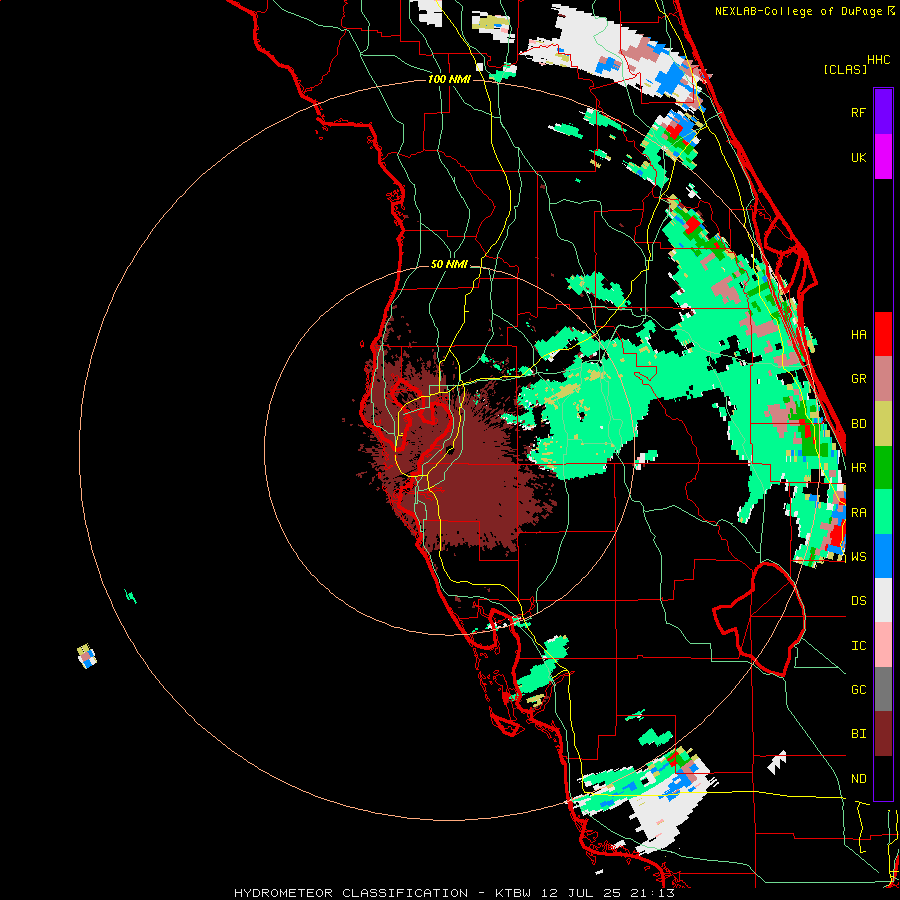Click the light green RA legend swatch
Screen dimensions: 900x900
(883, 512)
